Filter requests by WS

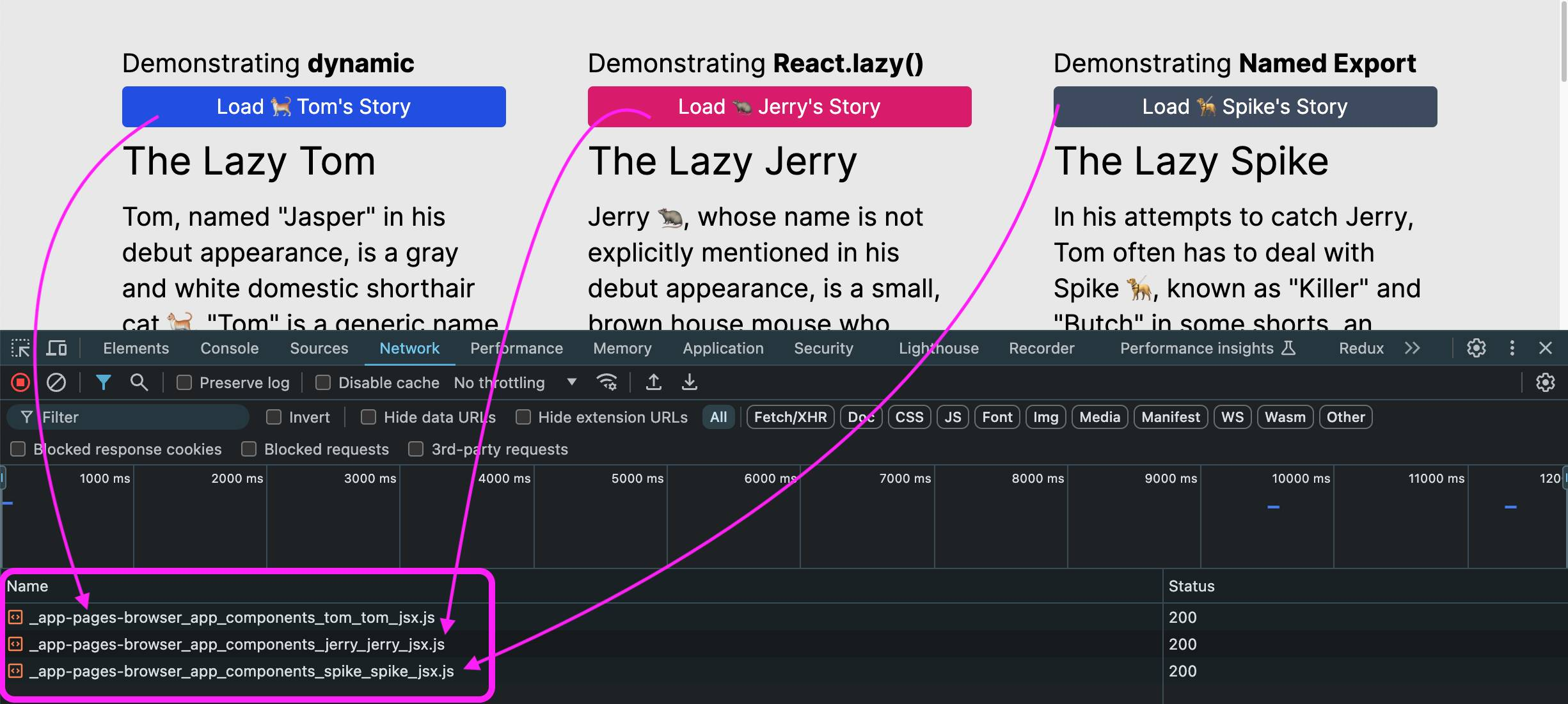(x=1232, y=418)
